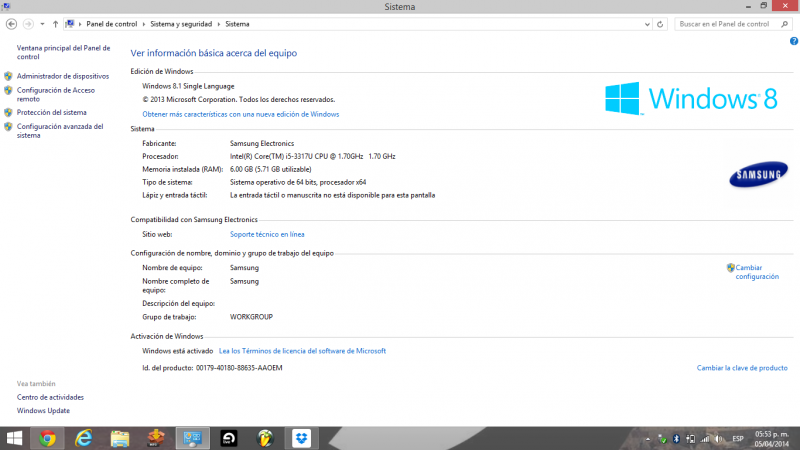Open the orange box app in taskbar
The width and height of the screenshot is (800, 450).
click(x=156, y=438)
